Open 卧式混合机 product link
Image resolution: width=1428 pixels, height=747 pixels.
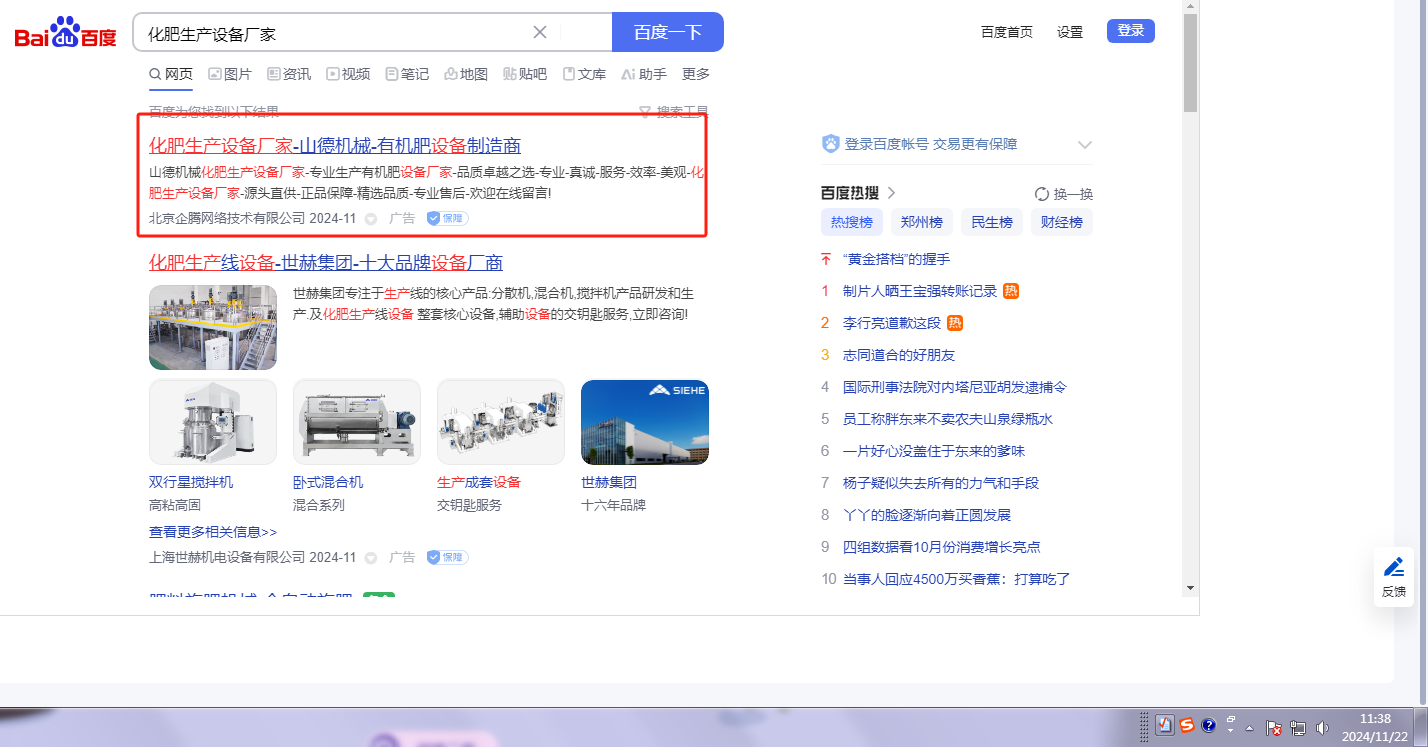point(328,482)
